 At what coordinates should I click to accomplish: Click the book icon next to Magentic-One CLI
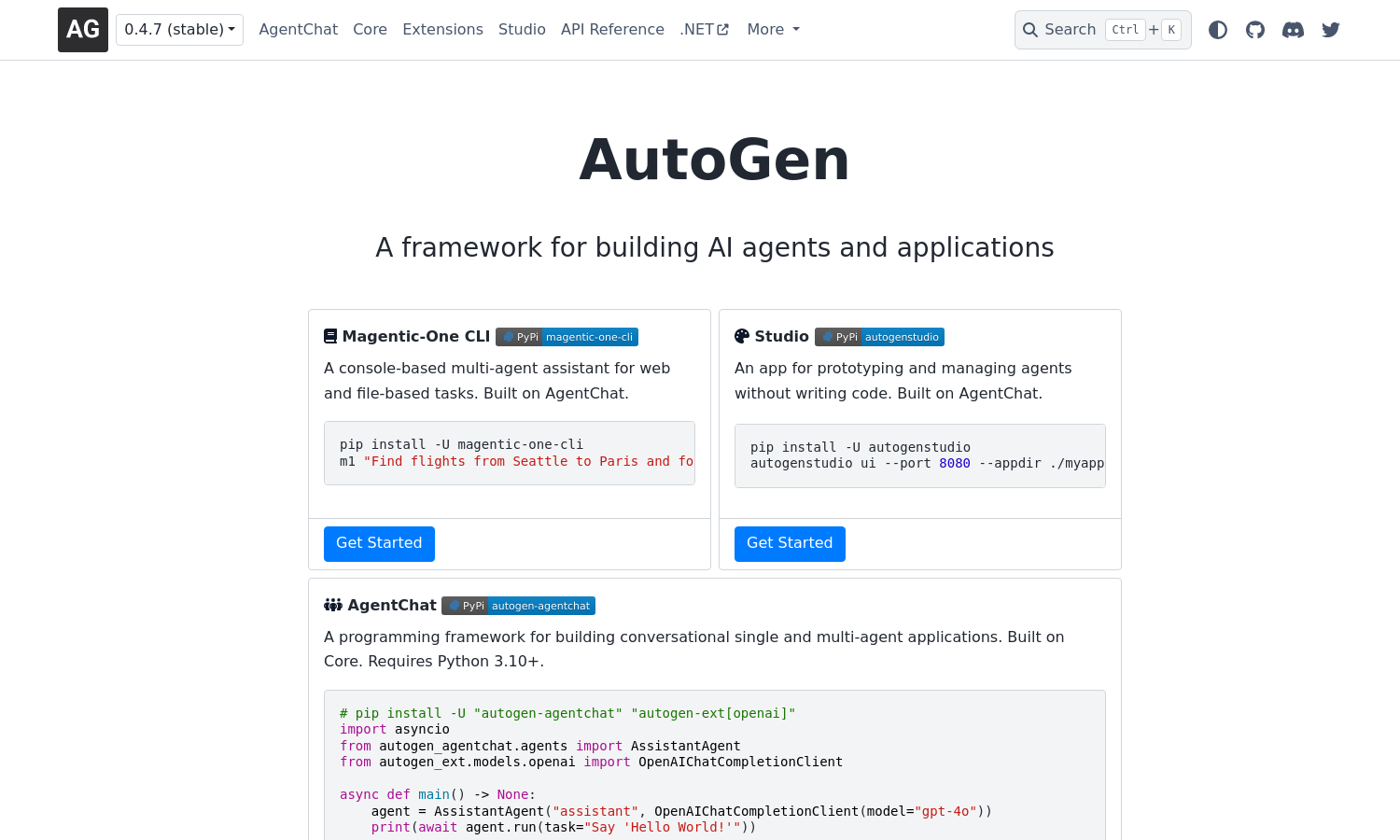[x=330, y=334]
